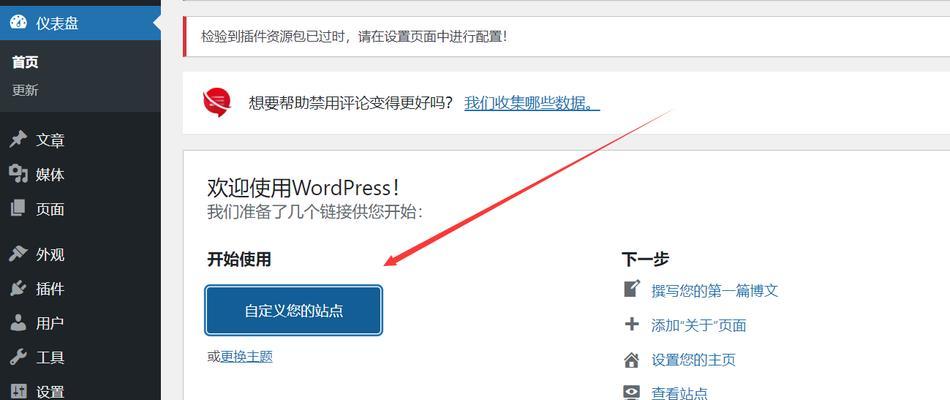950x400 pixels.
Task: Click the paintbrush icon beside 外观
Action: tap(18, 254)
